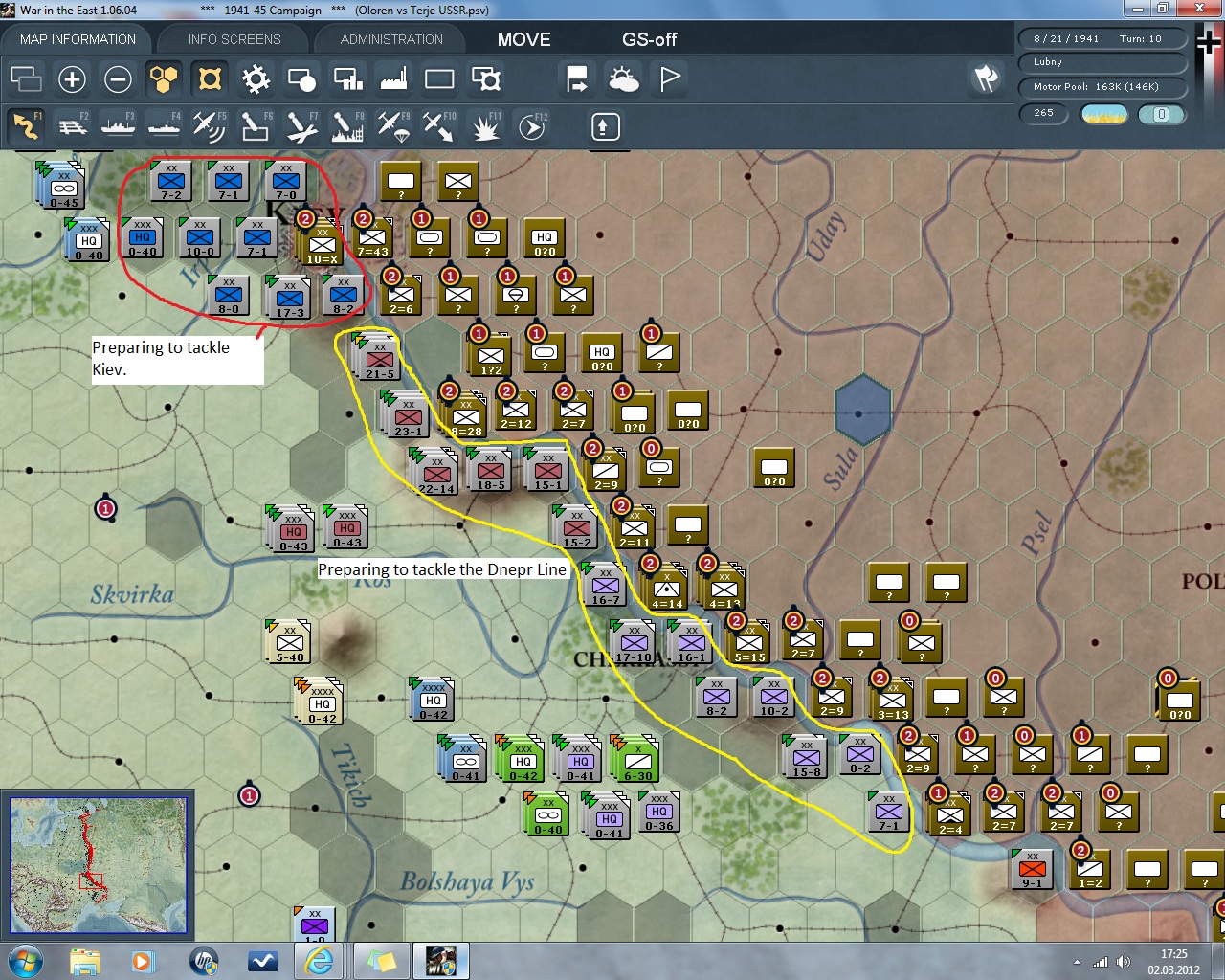This screenshot has width=1225, height=980.
Task: Toggle the orange unit-frame map overlay button
Action: [x=210, y=78]
